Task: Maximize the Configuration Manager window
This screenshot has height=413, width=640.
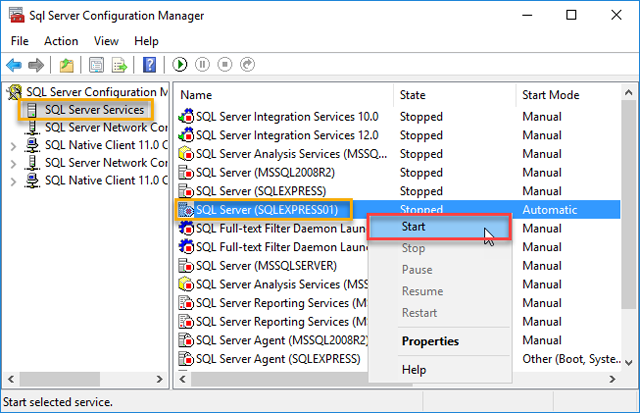Action: coord(571,15)
